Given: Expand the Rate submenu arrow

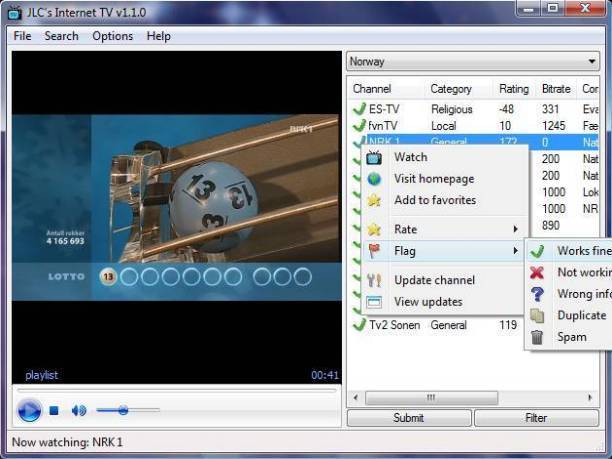Looking at the screenshot, I should [516, 229].
